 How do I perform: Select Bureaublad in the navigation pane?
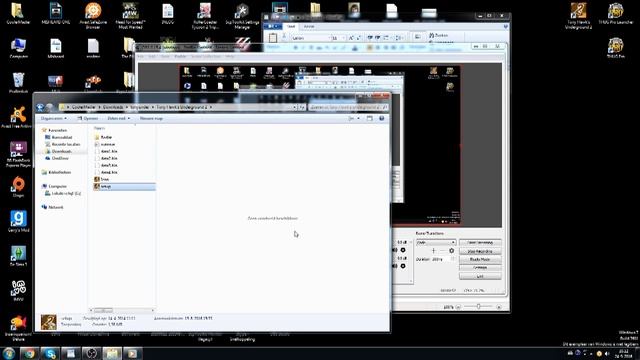point(62,138)
